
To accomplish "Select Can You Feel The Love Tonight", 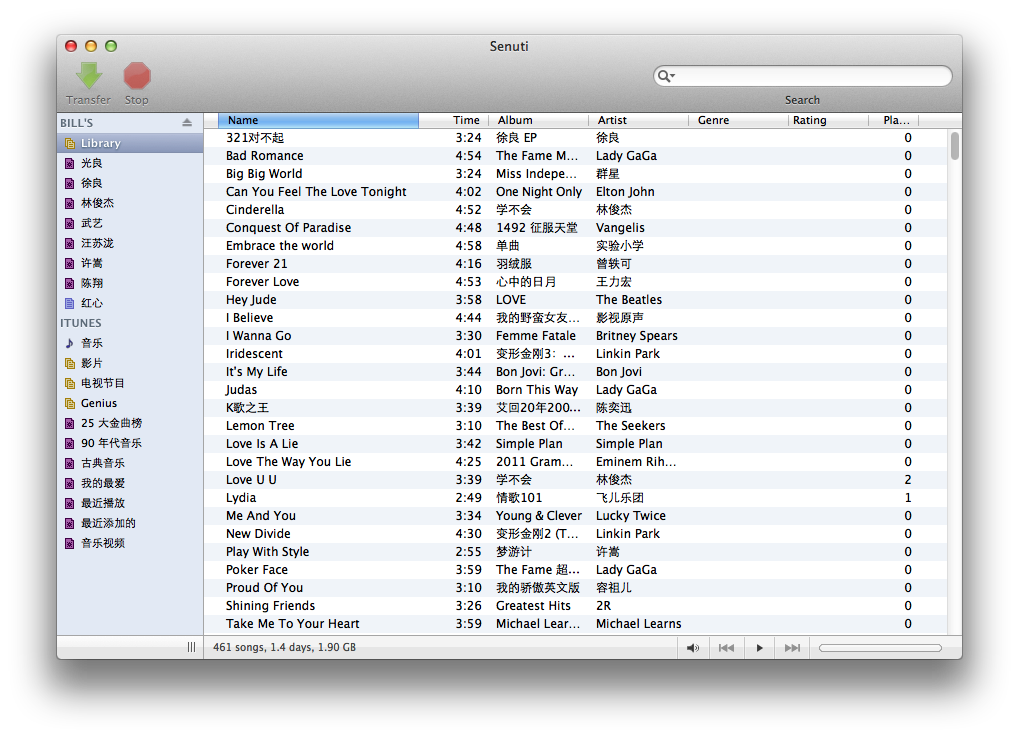I will (575, 192).
